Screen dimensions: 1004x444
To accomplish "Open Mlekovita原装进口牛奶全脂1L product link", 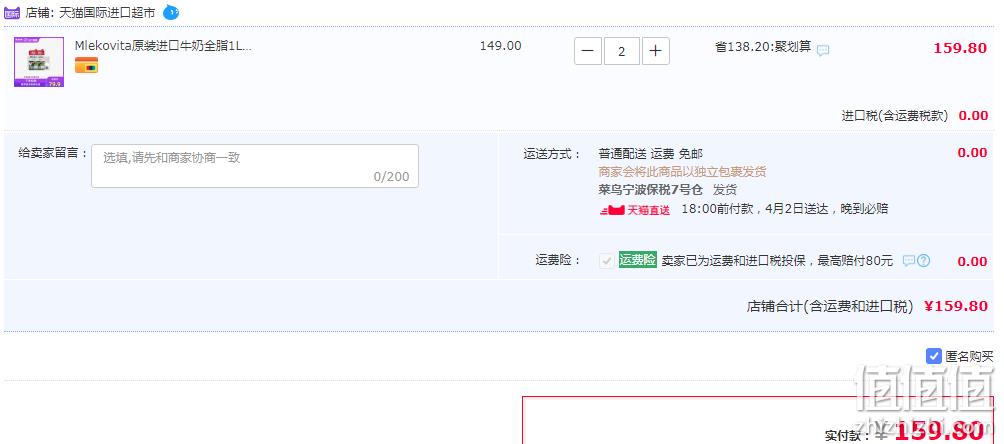I will pos(163,46).
